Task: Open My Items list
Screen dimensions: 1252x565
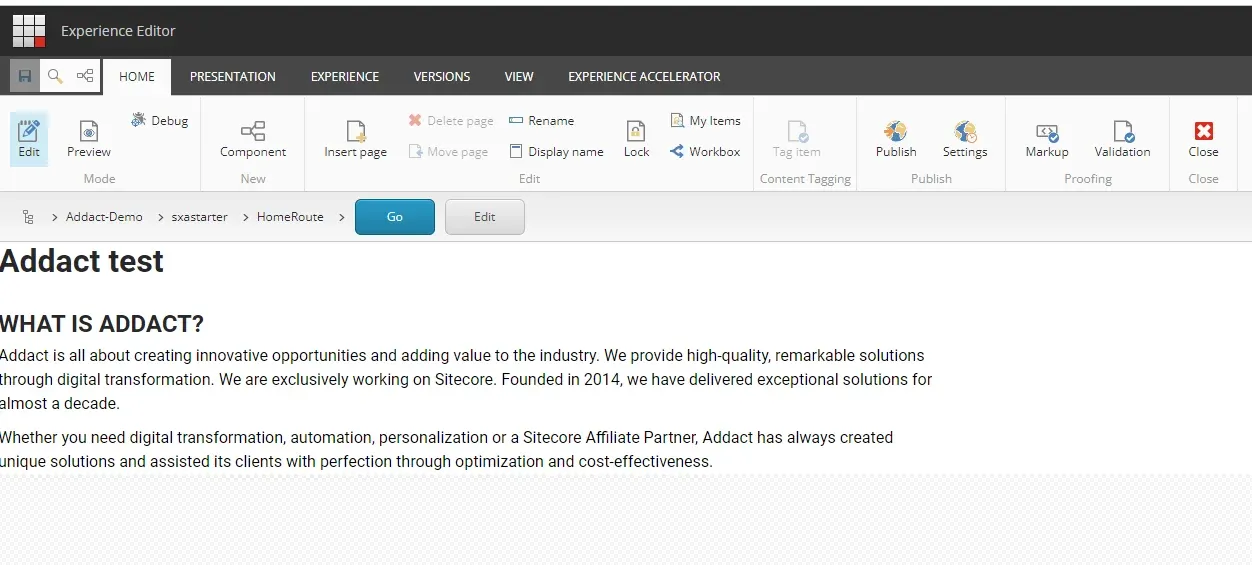Action: click(x=705, y=120)
